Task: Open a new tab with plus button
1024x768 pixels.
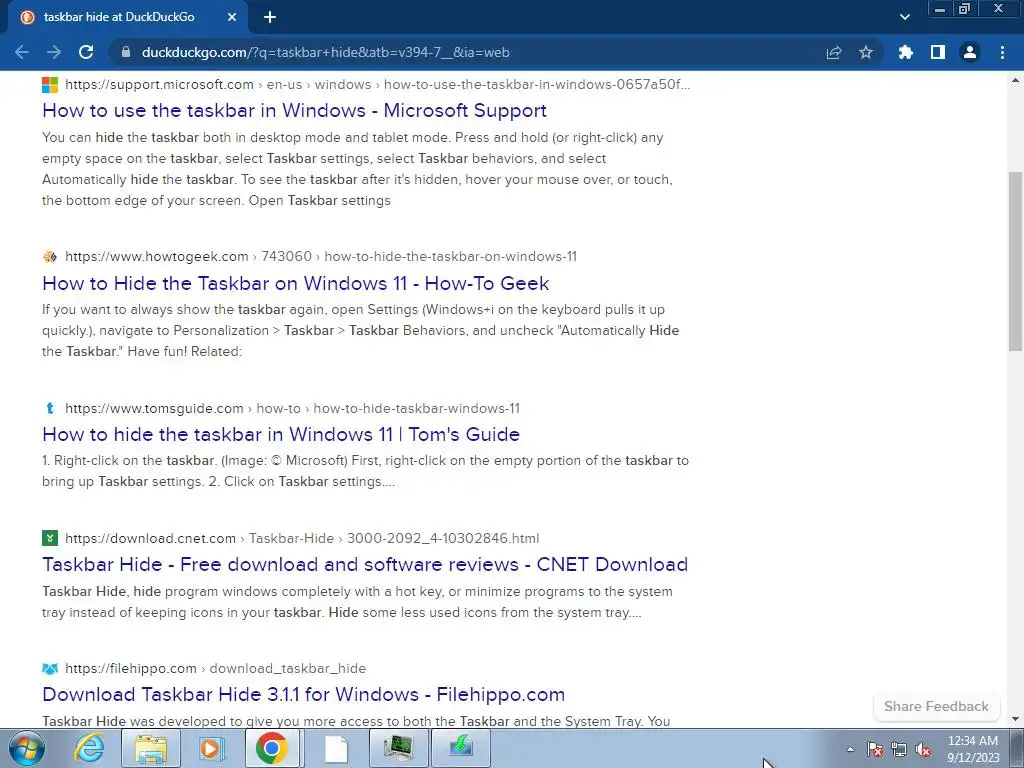Action: 270,17
